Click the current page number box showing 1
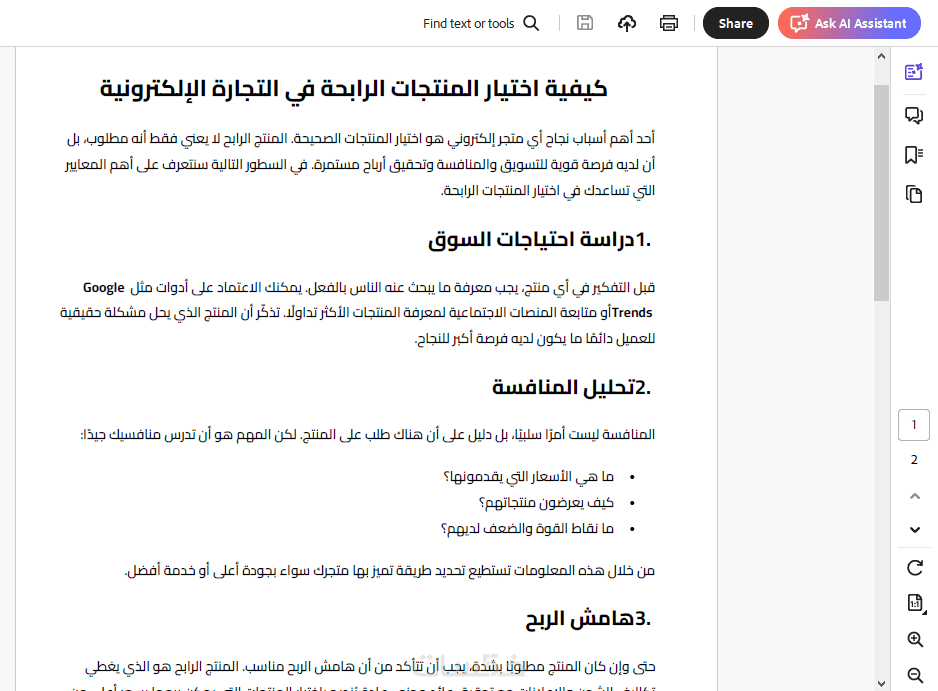Viewport: 938px width, 691px height. click(x=913, y=425)
